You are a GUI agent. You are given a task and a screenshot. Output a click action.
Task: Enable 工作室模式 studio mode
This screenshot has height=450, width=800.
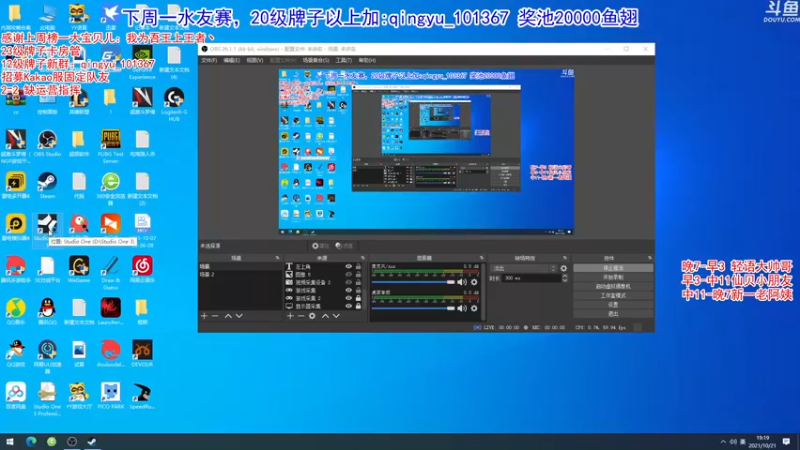pyautogui.click(x=613, y=295)
